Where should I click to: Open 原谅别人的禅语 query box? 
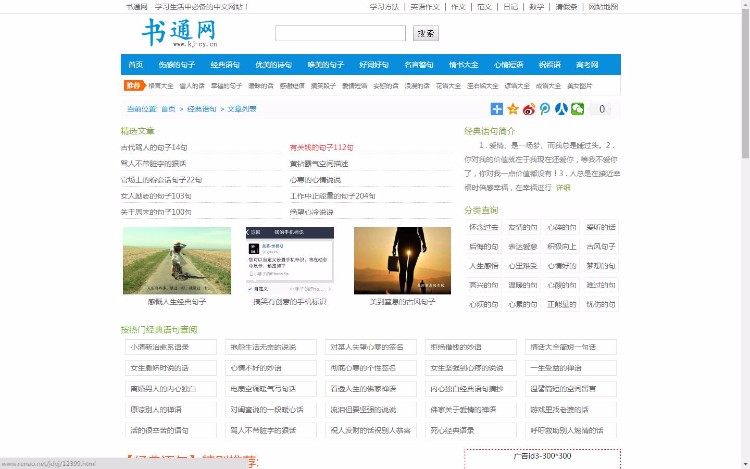(x=171, y=410)
